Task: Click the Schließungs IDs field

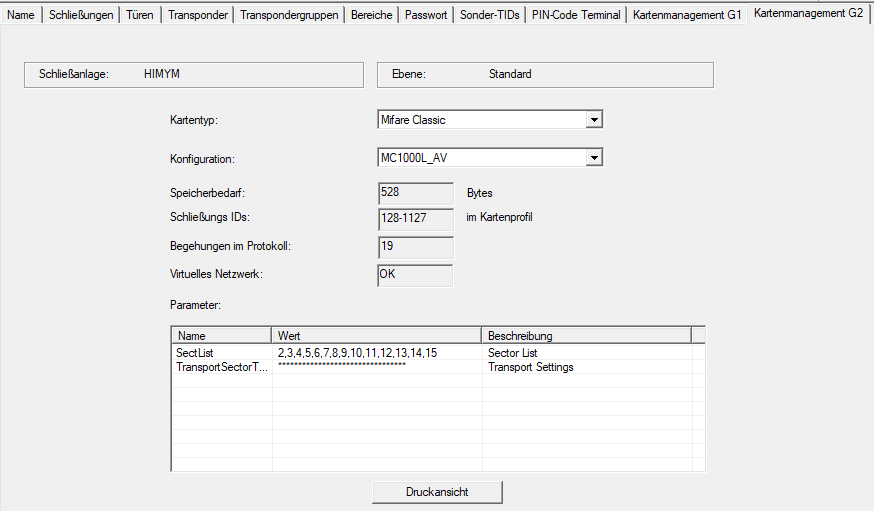Action: pyautogui.click(x=416, y=219)
